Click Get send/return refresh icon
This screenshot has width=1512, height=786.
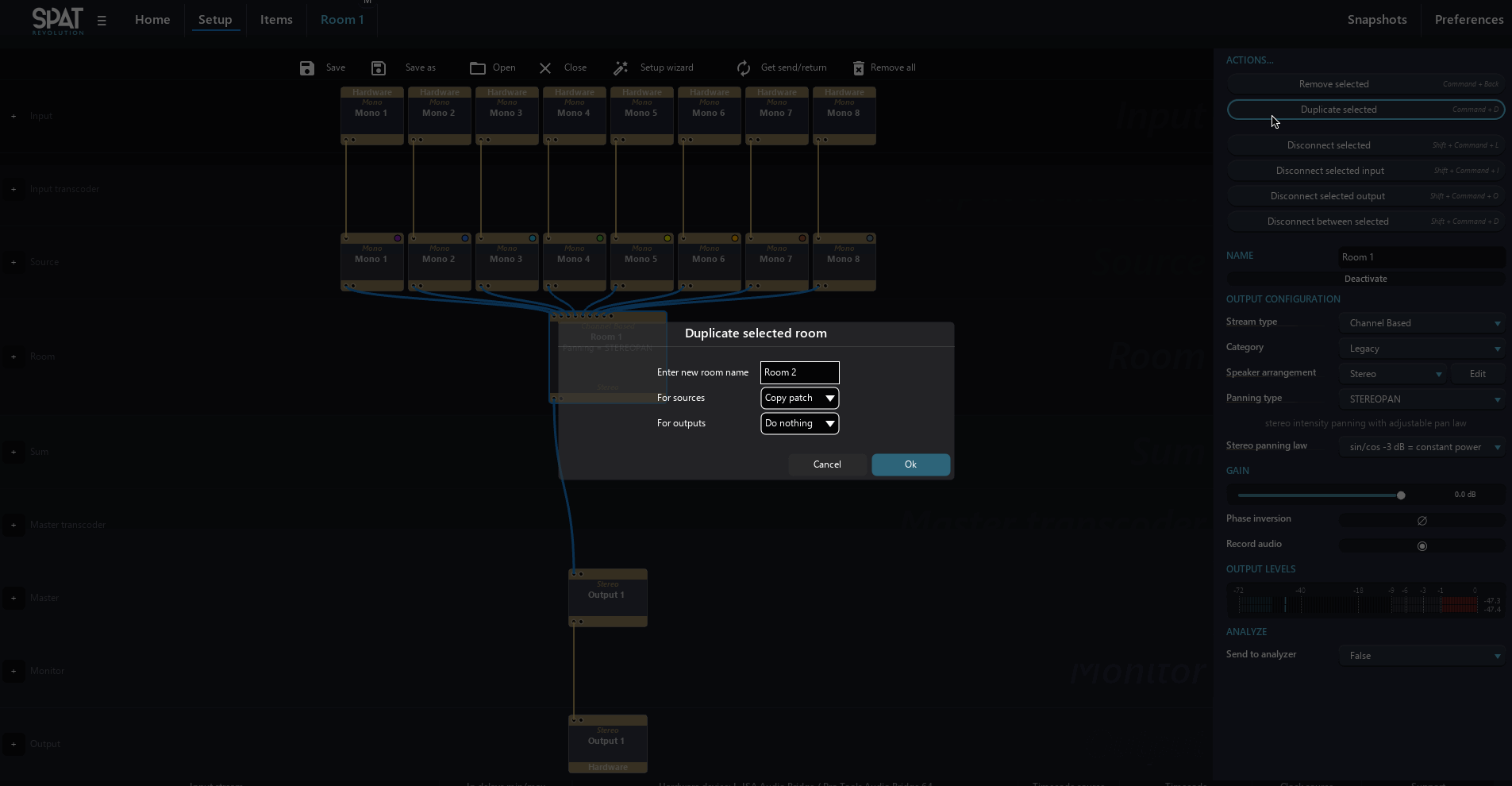pyautogui.click(x=743, y=68)
